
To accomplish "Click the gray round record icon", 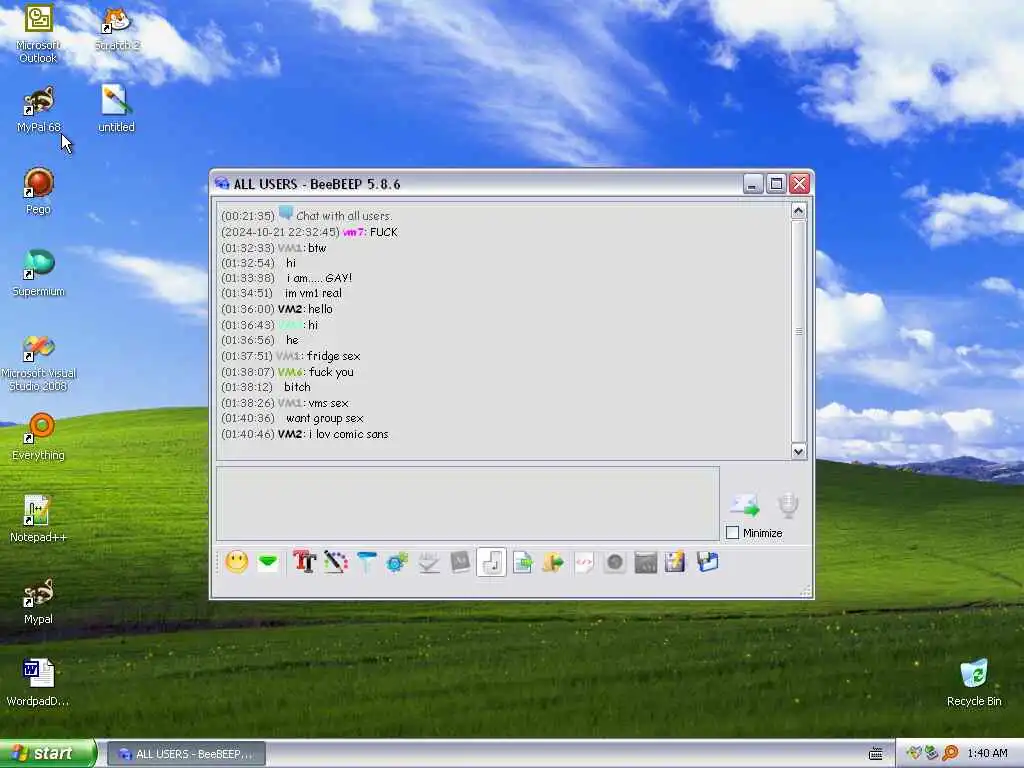I will coord(615,562).
